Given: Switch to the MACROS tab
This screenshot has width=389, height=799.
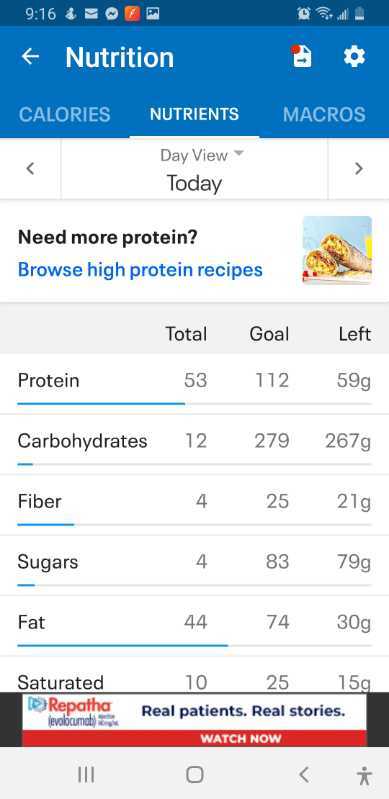Looking at the screenshot, I should [x=324, y=114].
